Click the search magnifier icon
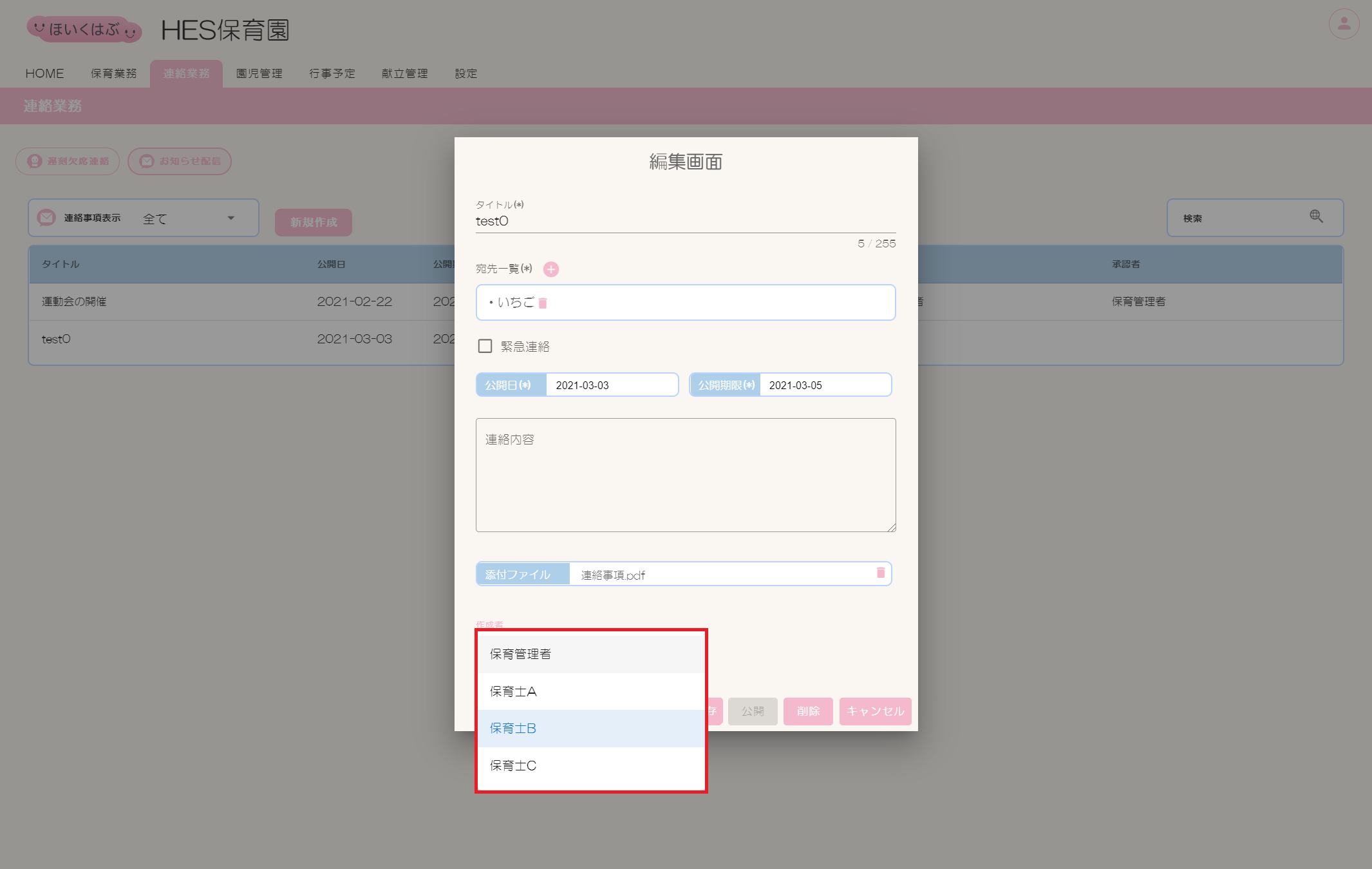This screenshot has height=869, width=1372. [1316, 217]
